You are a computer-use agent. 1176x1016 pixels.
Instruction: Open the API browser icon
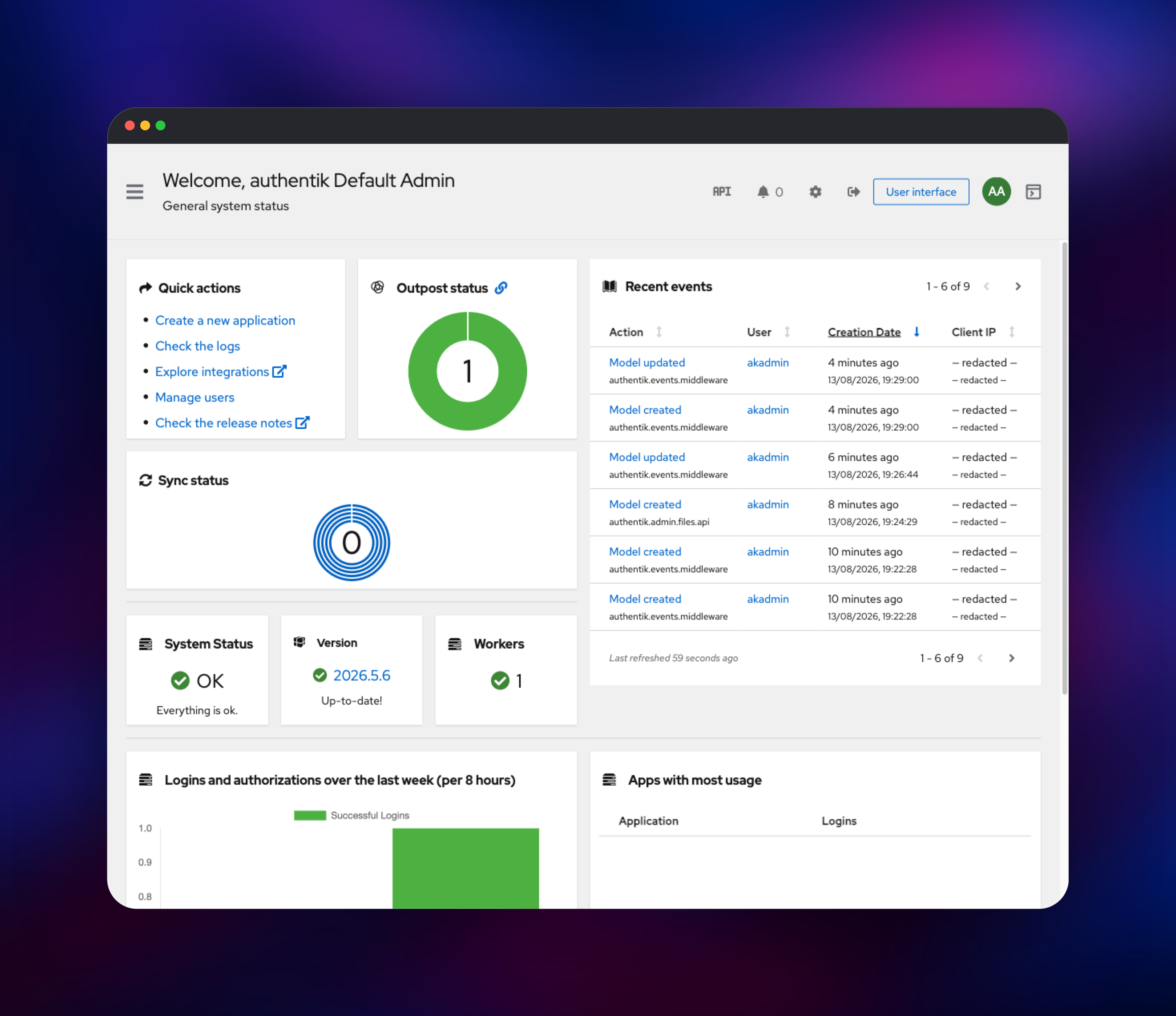[x=721, y=192]
